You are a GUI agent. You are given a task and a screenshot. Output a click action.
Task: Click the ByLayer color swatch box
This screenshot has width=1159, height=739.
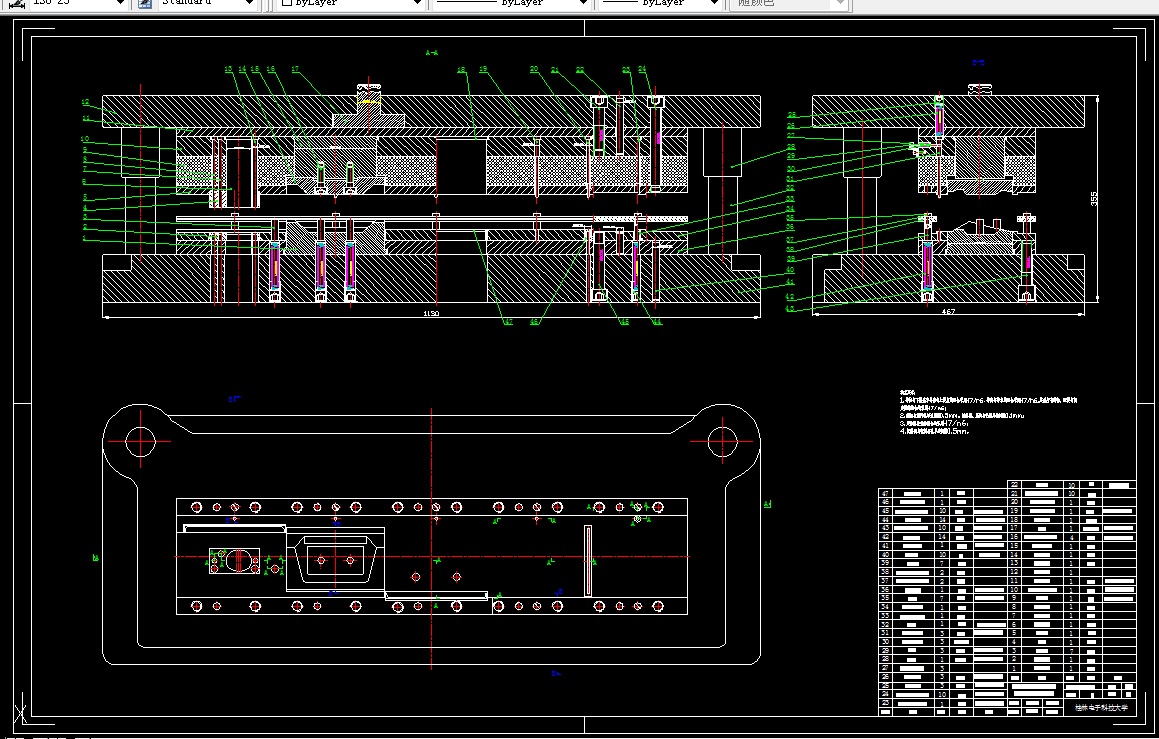click(288, 3)
